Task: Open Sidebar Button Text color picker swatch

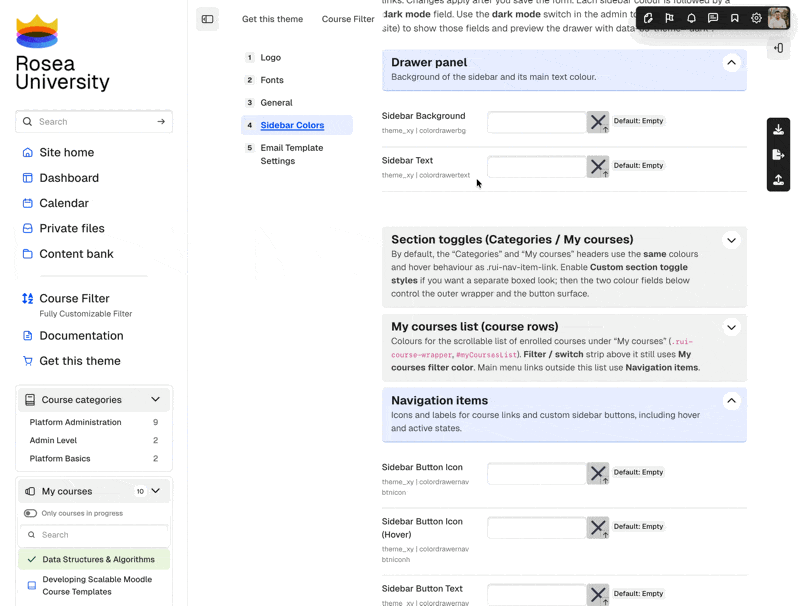Action: coord(597,595)
